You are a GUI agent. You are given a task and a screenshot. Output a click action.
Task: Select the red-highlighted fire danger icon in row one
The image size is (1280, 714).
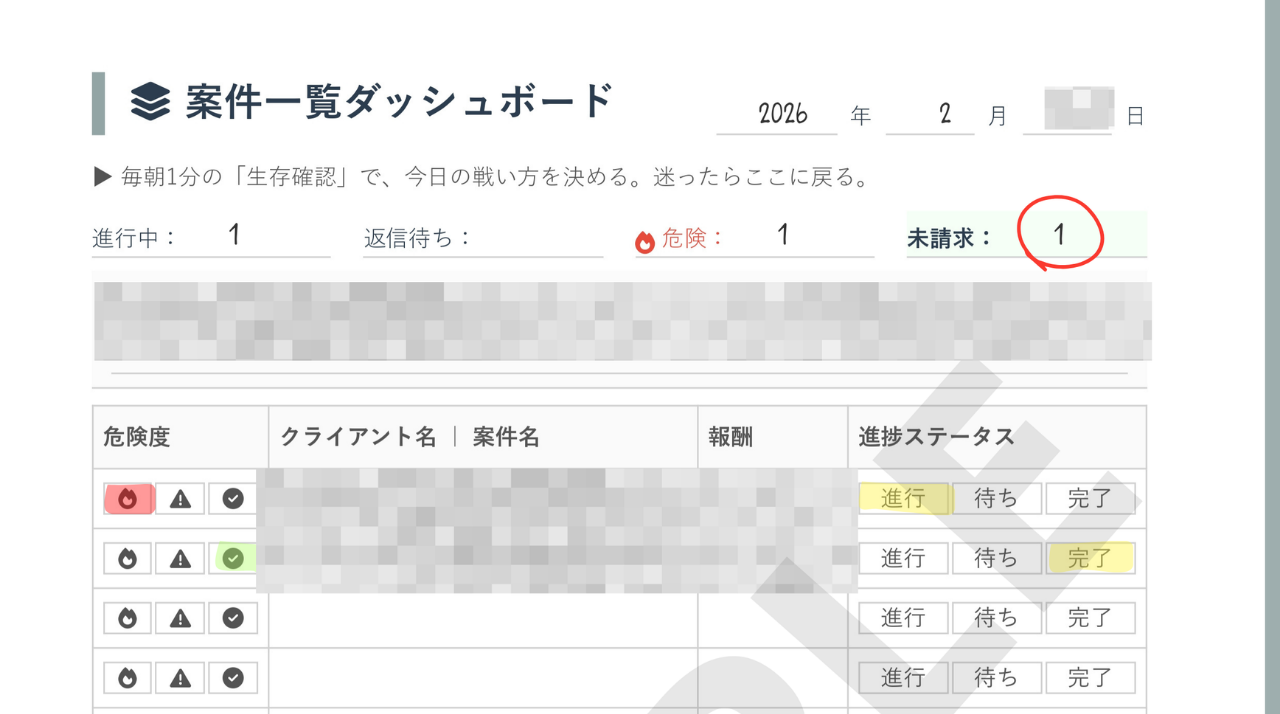[128, 498]
